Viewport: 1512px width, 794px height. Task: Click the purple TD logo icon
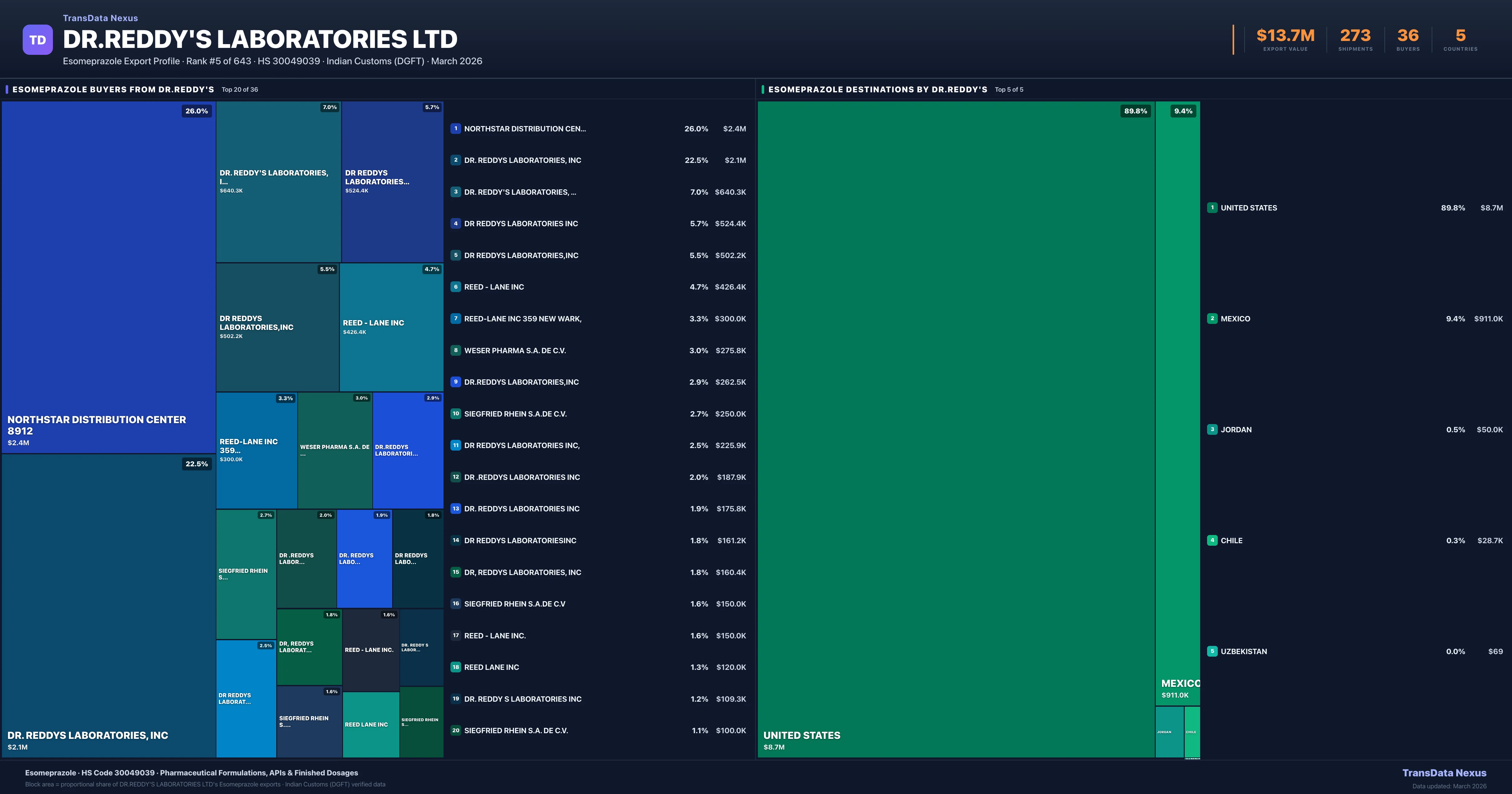pos(37,40)
